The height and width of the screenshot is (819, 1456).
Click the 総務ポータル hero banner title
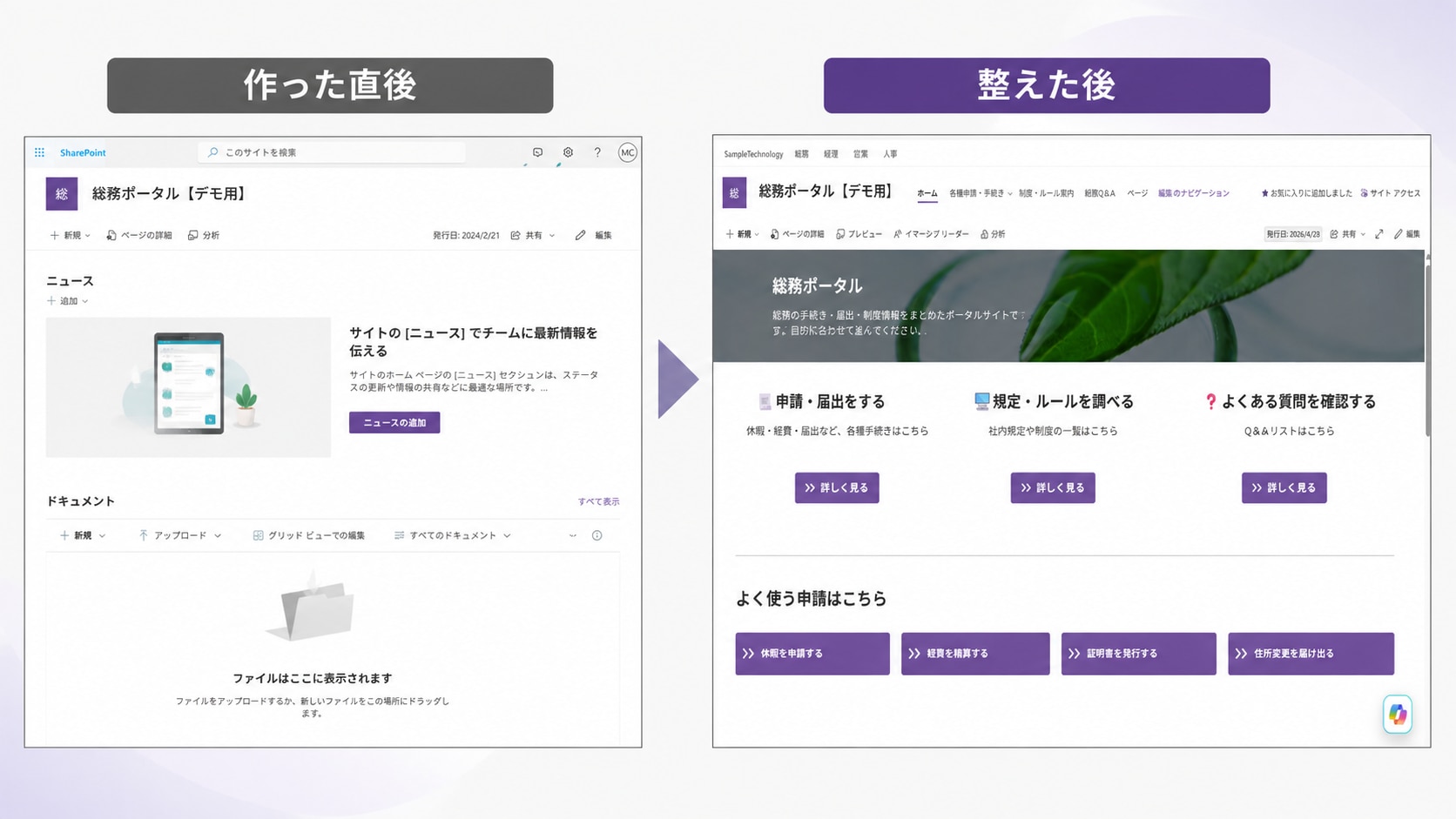pyautogui.click(x=817, y=285)
